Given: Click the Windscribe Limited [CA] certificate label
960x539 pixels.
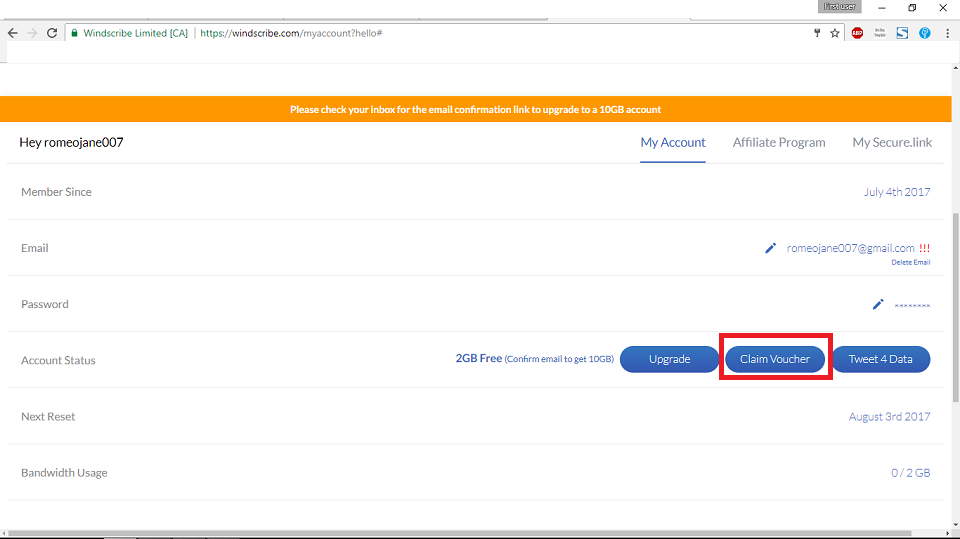Looking at the screenshot, I should [x=135, y=33].
